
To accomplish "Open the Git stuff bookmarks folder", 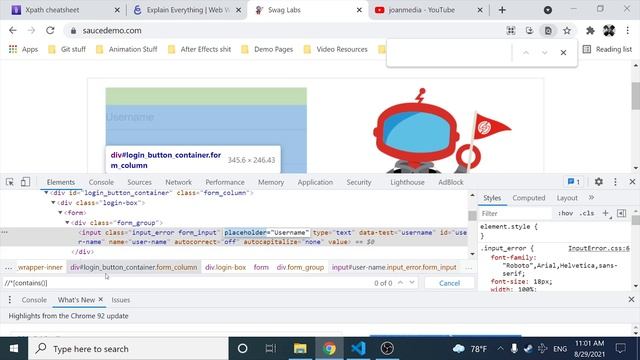I will (67, 49).
